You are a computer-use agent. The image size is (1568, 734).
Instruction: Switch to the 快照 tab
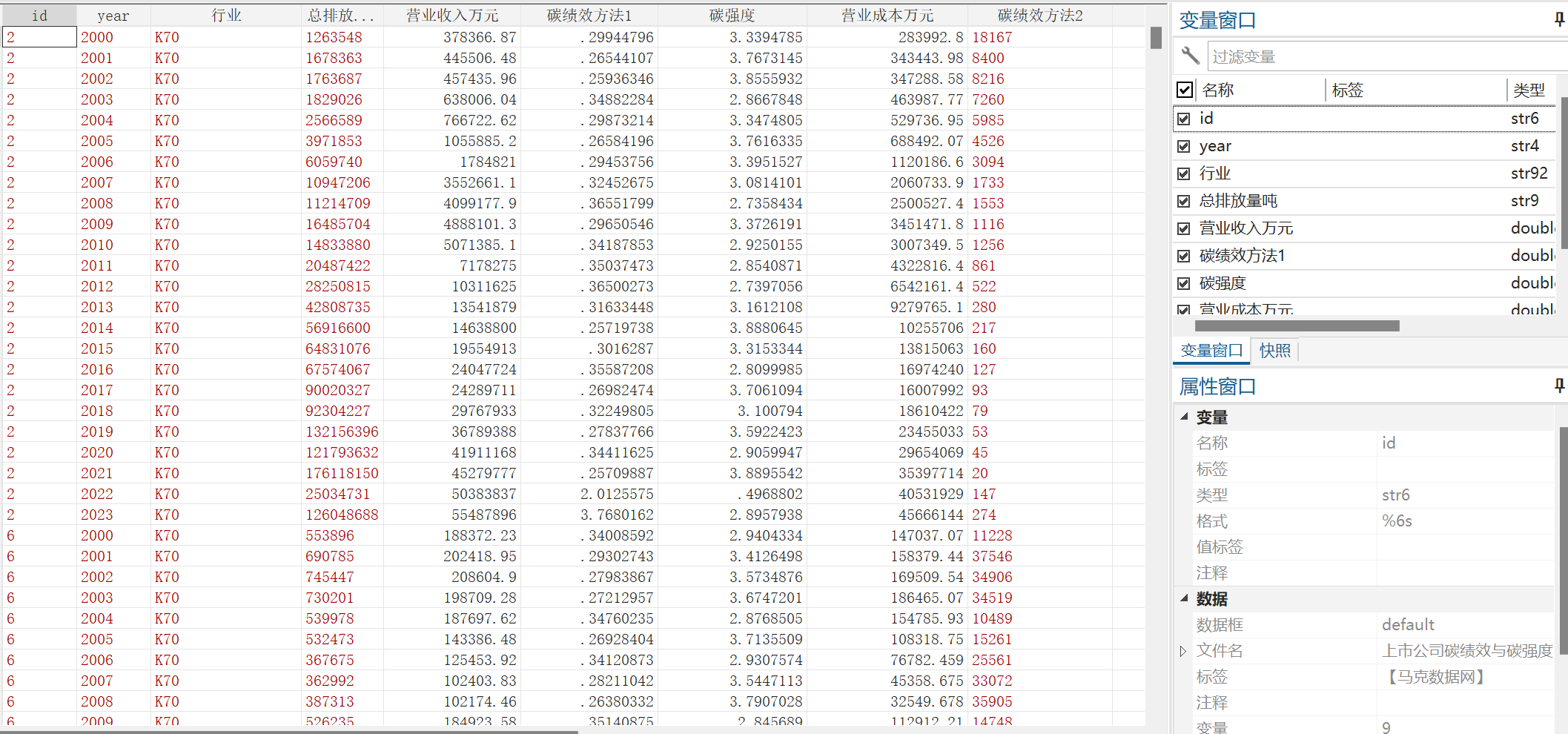[x=1274, y=351]
